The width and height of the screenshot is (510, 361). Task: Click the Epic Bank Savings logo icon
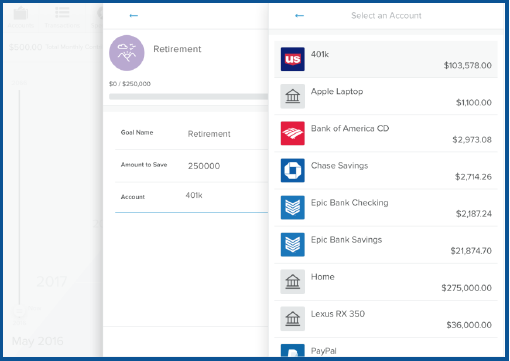(x=292, y=244)
